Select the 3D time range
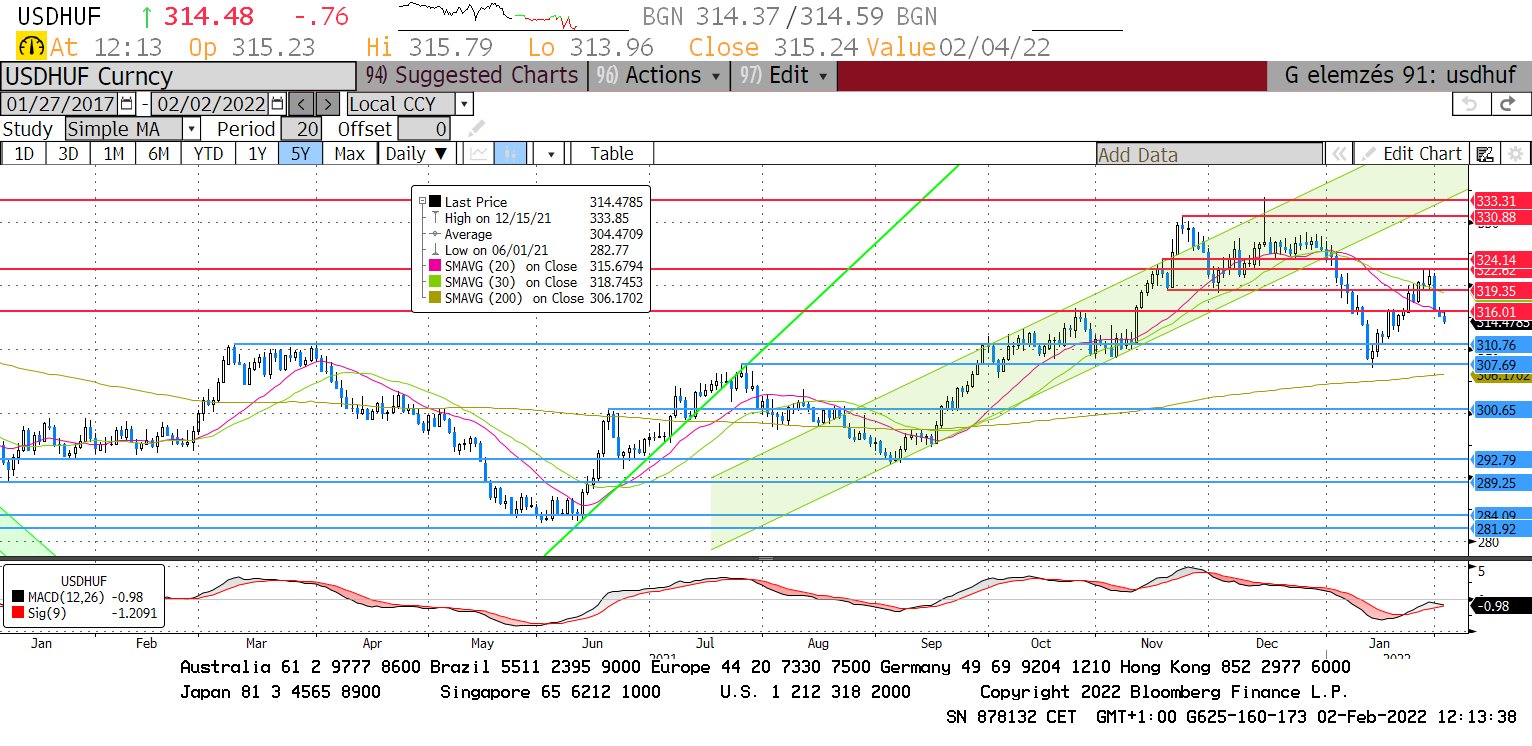 click(x=68, y=154)
